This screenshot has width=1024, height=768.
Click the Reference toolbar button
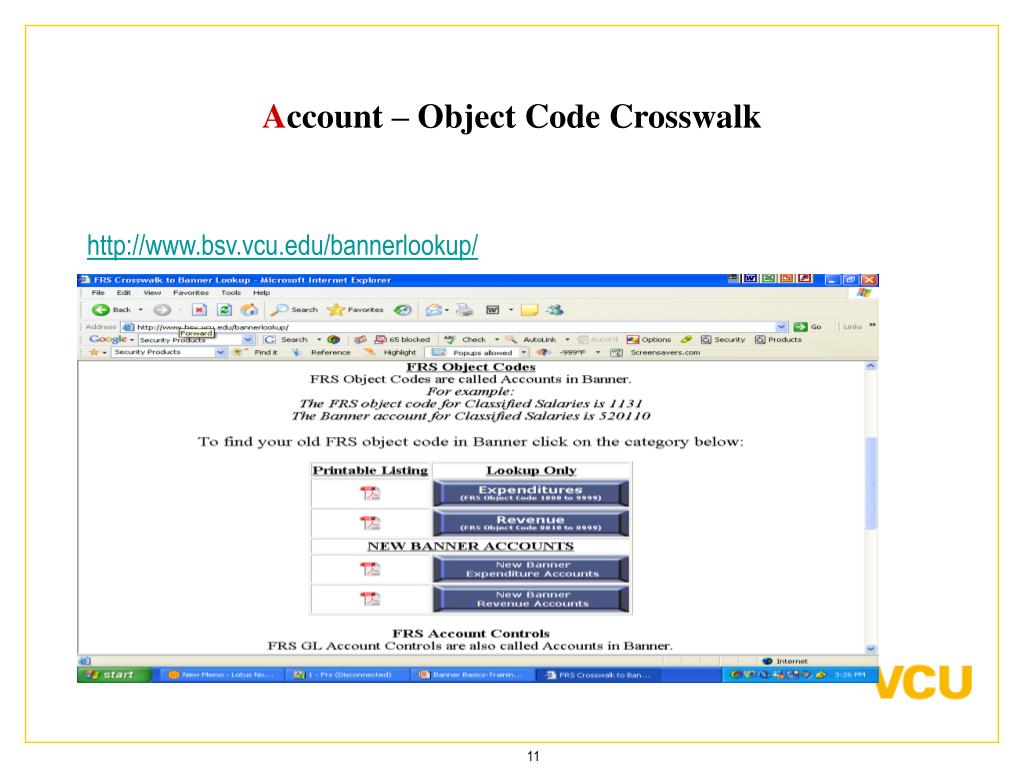pos(321,352)
